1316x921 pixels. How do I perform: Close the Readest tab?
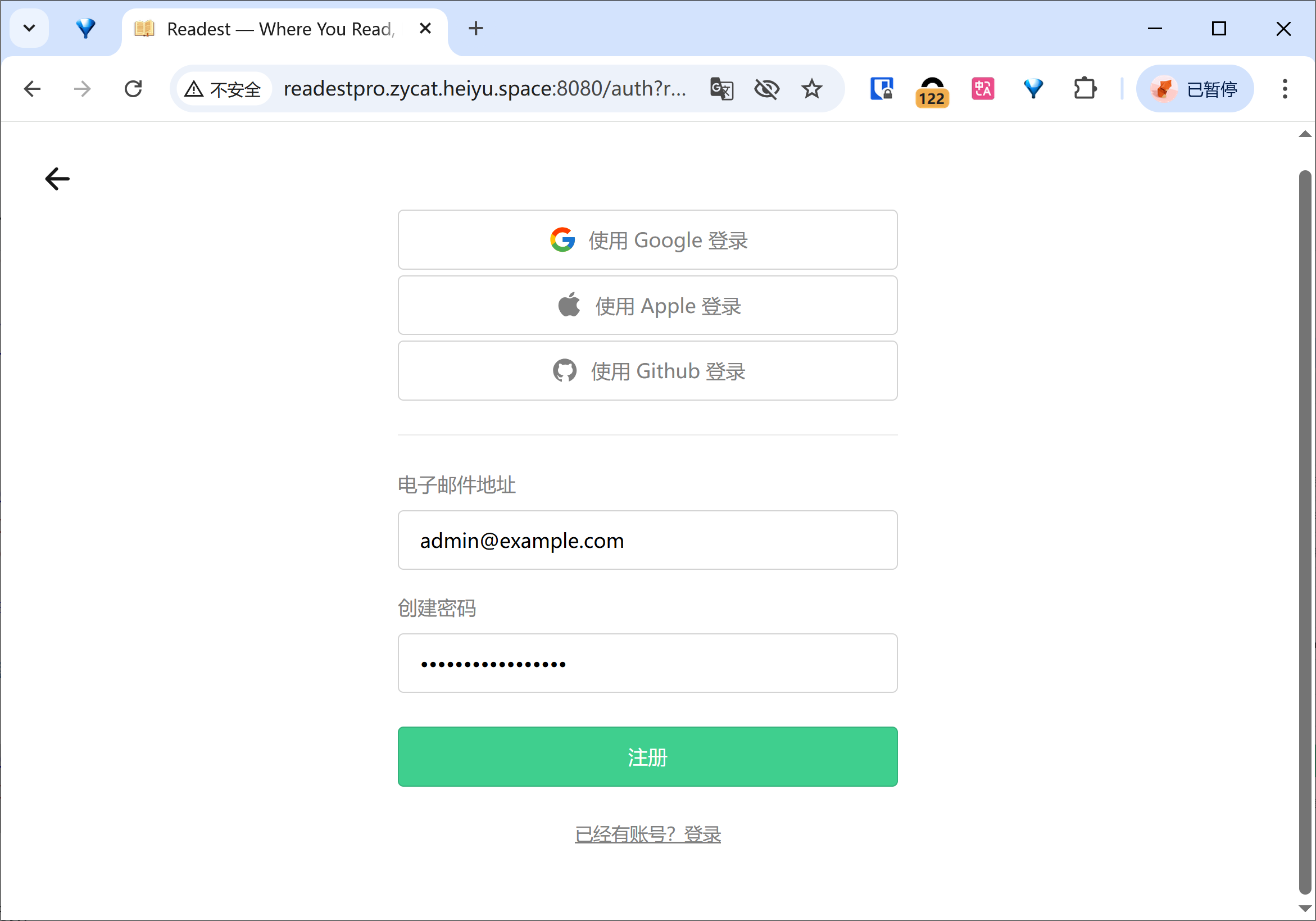tap(425, 28)
